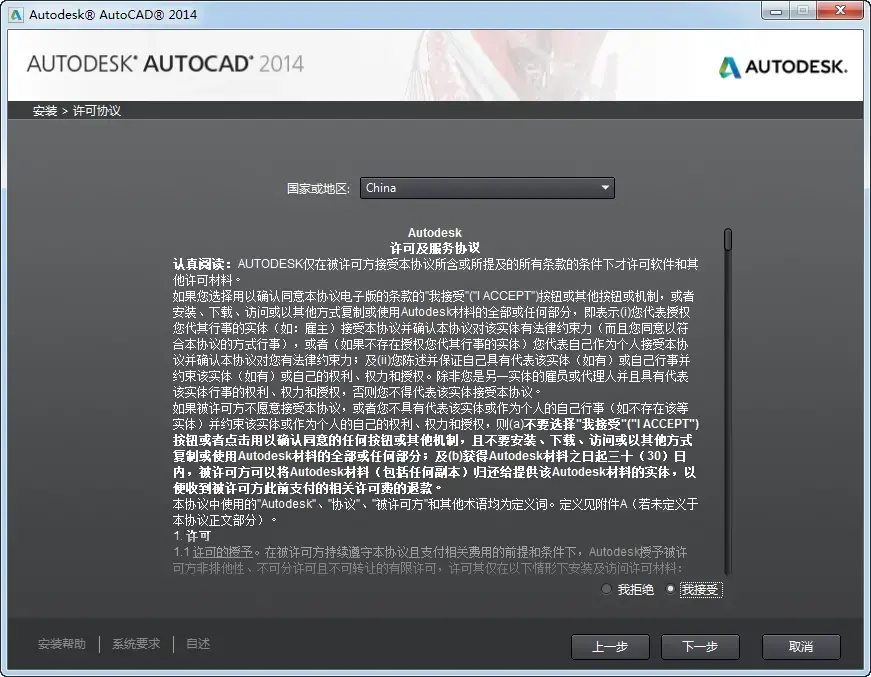The image size is (871, 677).
Task: Click the AUTODESK AUTOCAD 2014 product title
Action: pyautogui.click(x=166, y=64)
